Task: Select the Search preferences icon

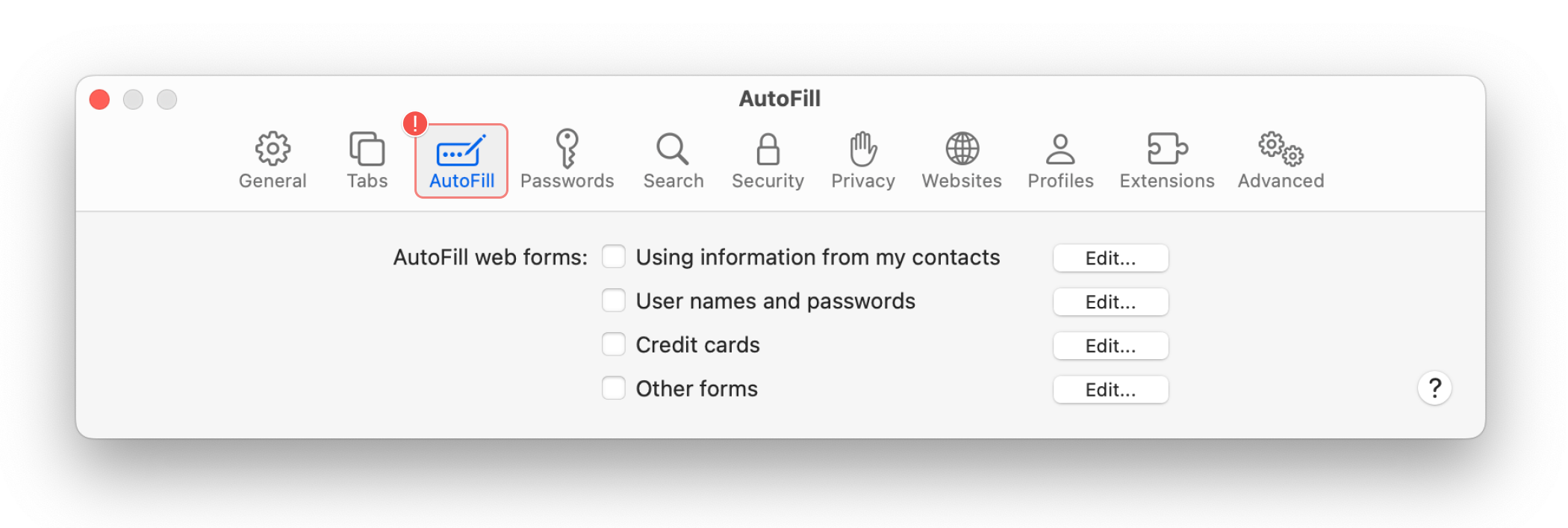Action: tap(673, 159)
